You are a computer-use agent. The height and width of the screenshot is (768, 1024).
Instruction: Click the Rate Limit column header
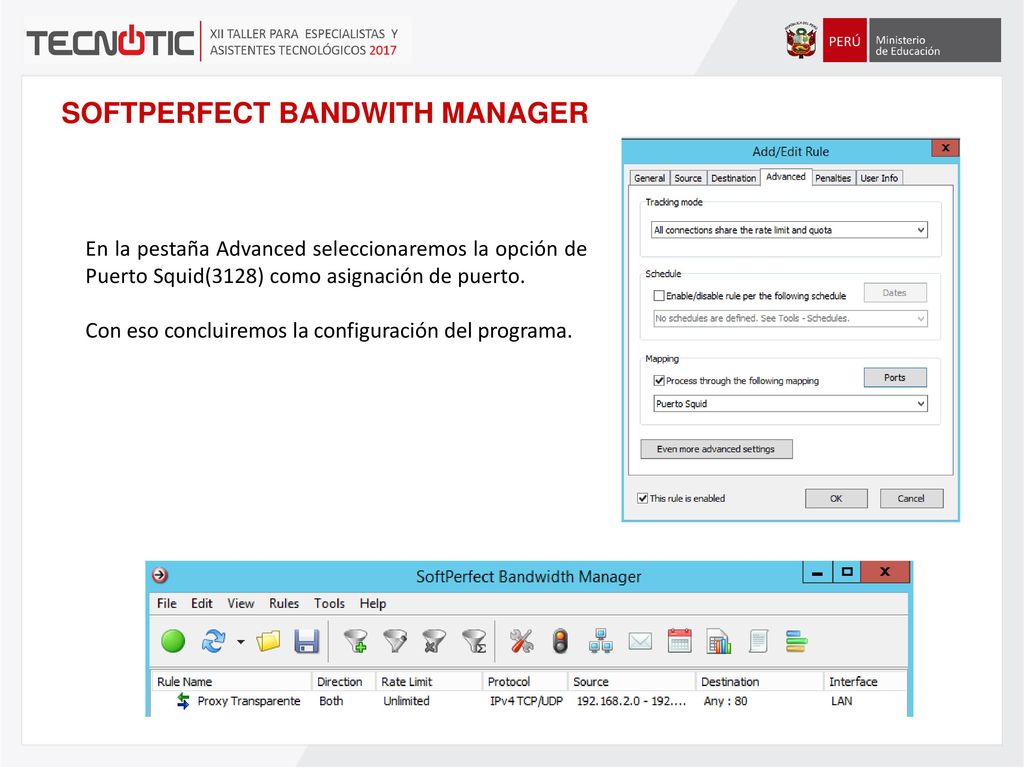point(429,681)
